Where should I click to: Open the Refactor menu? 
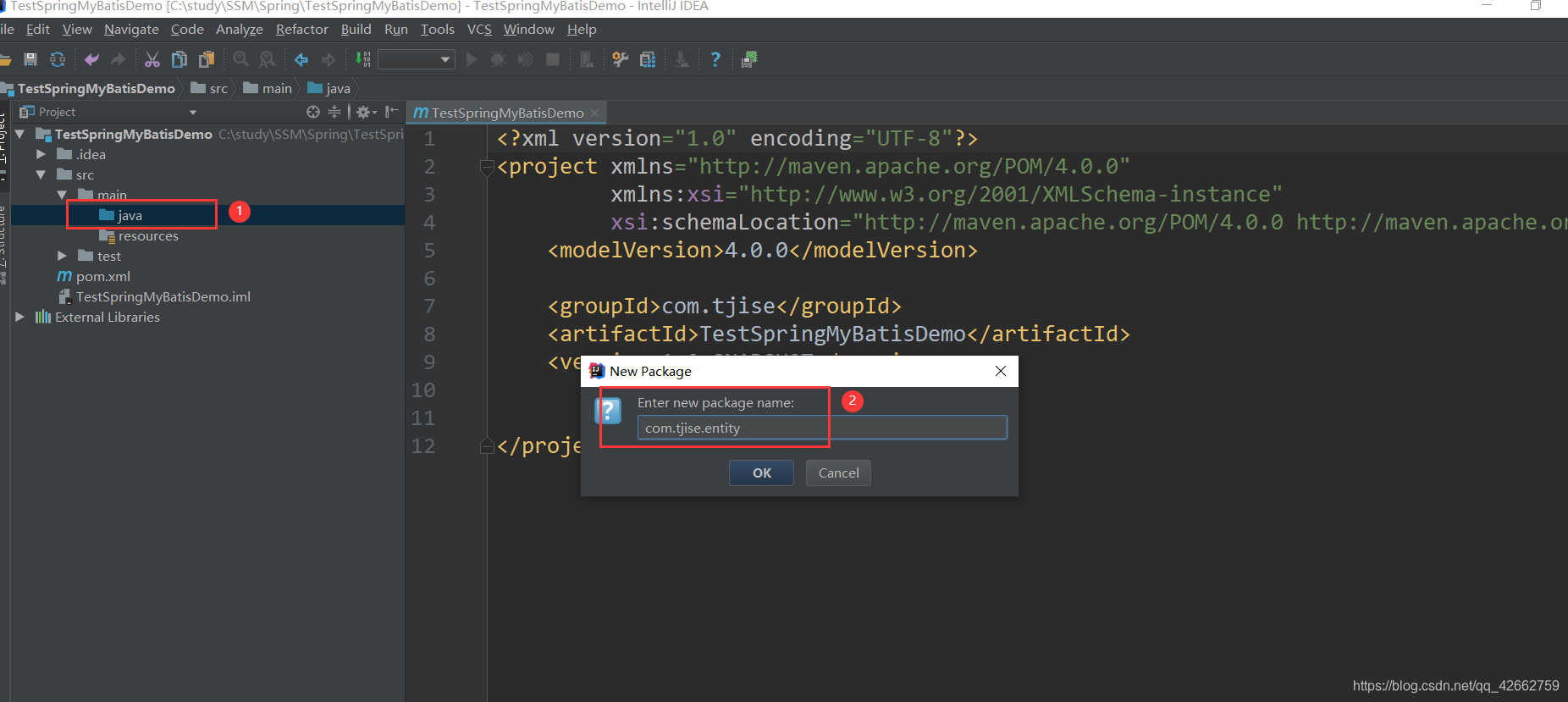302,29
